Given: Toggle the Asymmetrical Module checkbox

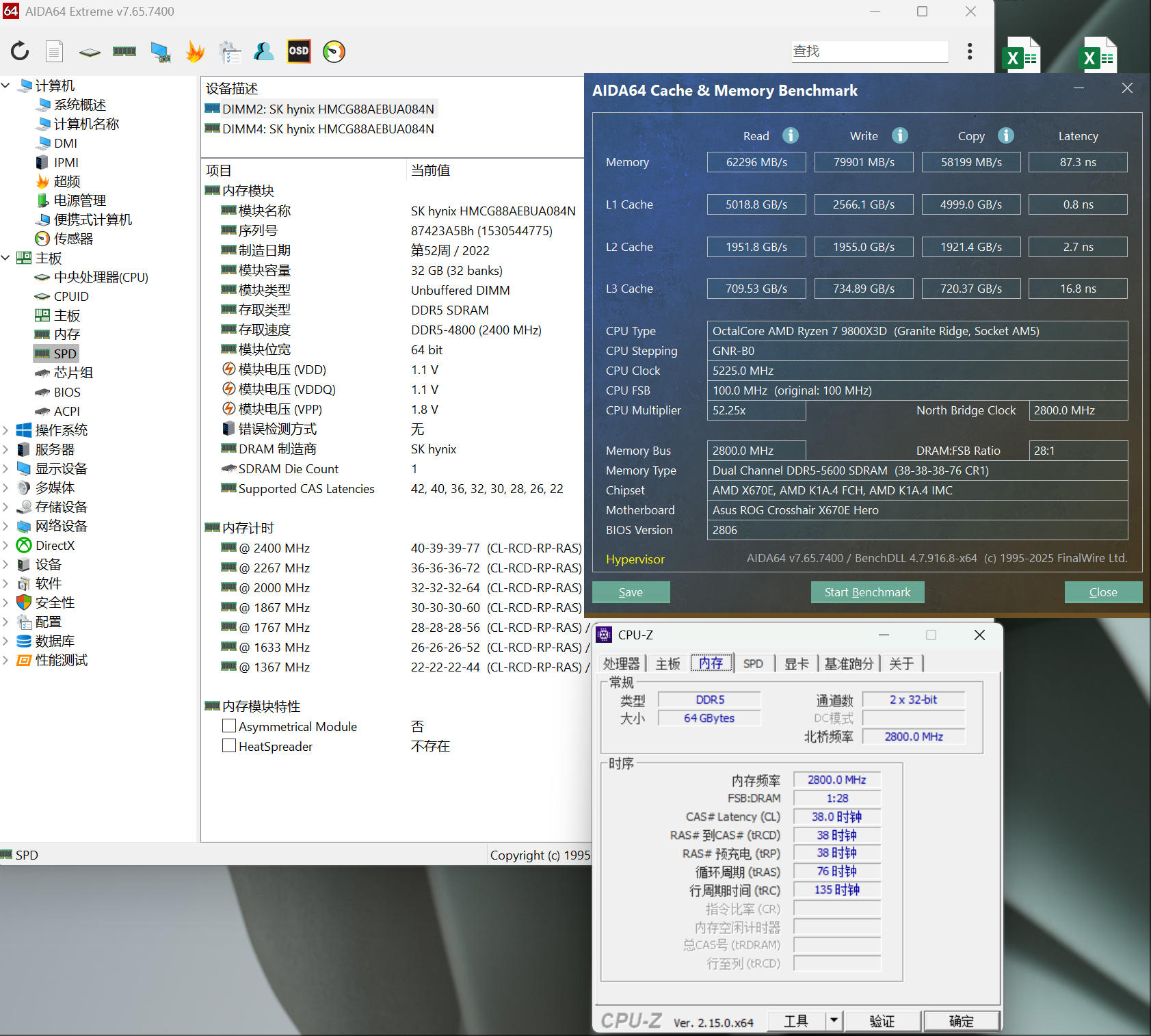Looking at the screenshot, I should pos(229,726).
